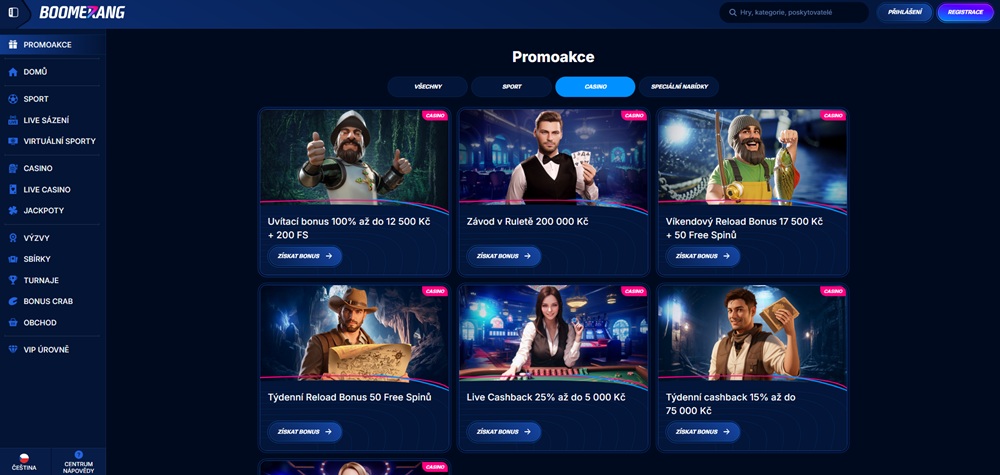Viewport: 1000px width, 475px height.
Task: Focus the games search input field
Action: point(794,12)
